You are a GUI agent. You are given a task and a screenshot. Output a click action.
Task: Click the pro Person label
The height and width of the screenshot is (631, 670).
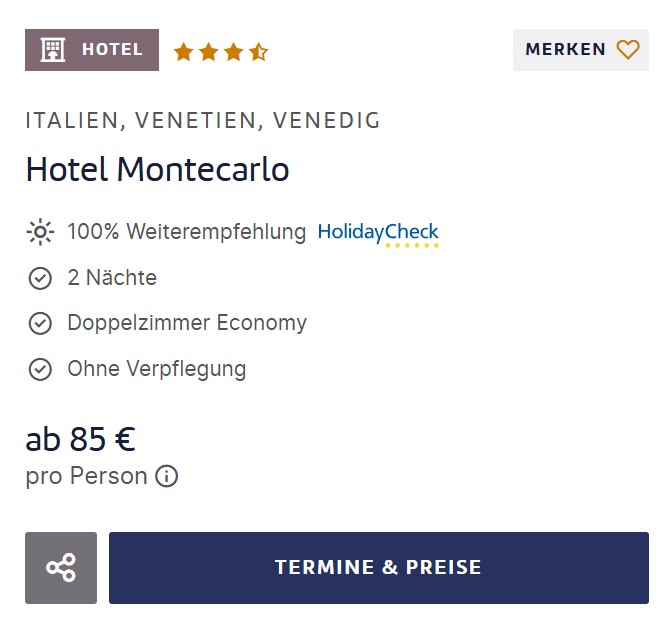86,476
